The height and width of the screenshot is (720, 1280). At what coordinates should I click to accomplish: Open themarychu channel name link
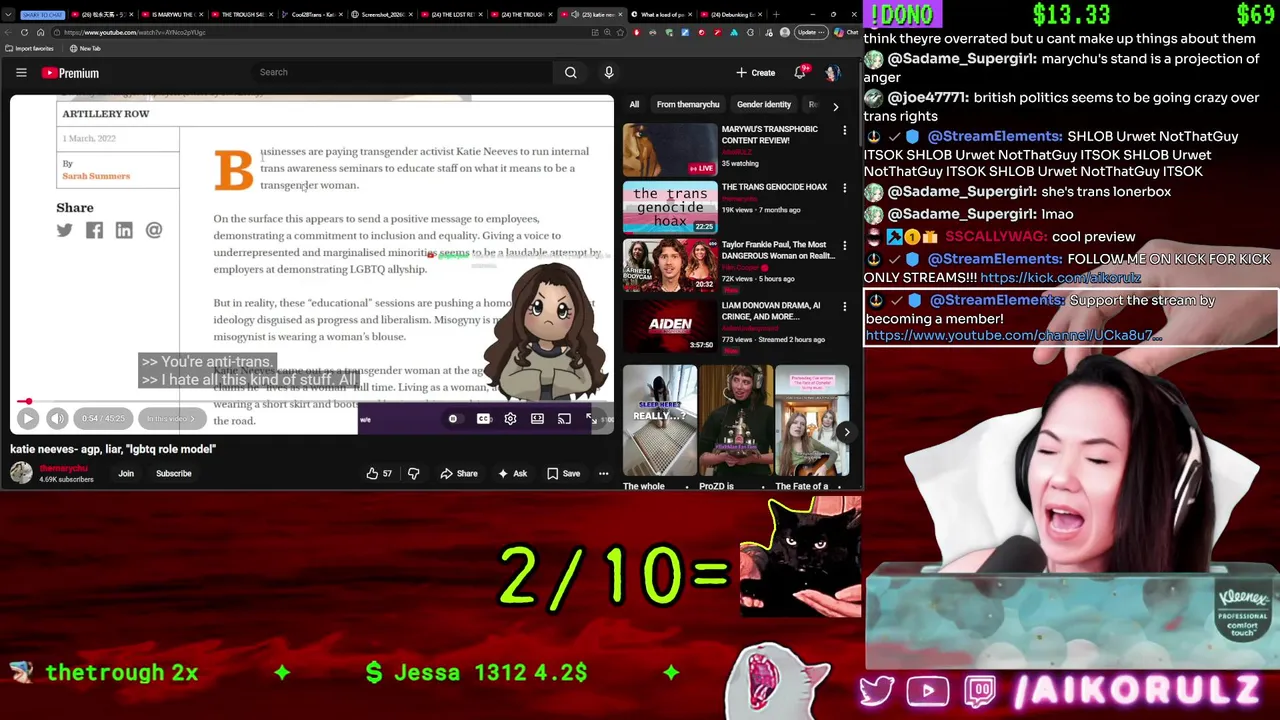point(63,468)
